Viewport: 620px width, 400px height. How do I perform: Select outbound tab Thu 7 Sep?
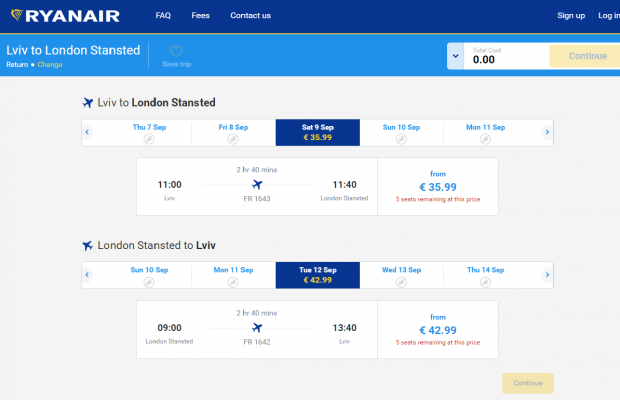pyautogui.click(x=150, y=132)
